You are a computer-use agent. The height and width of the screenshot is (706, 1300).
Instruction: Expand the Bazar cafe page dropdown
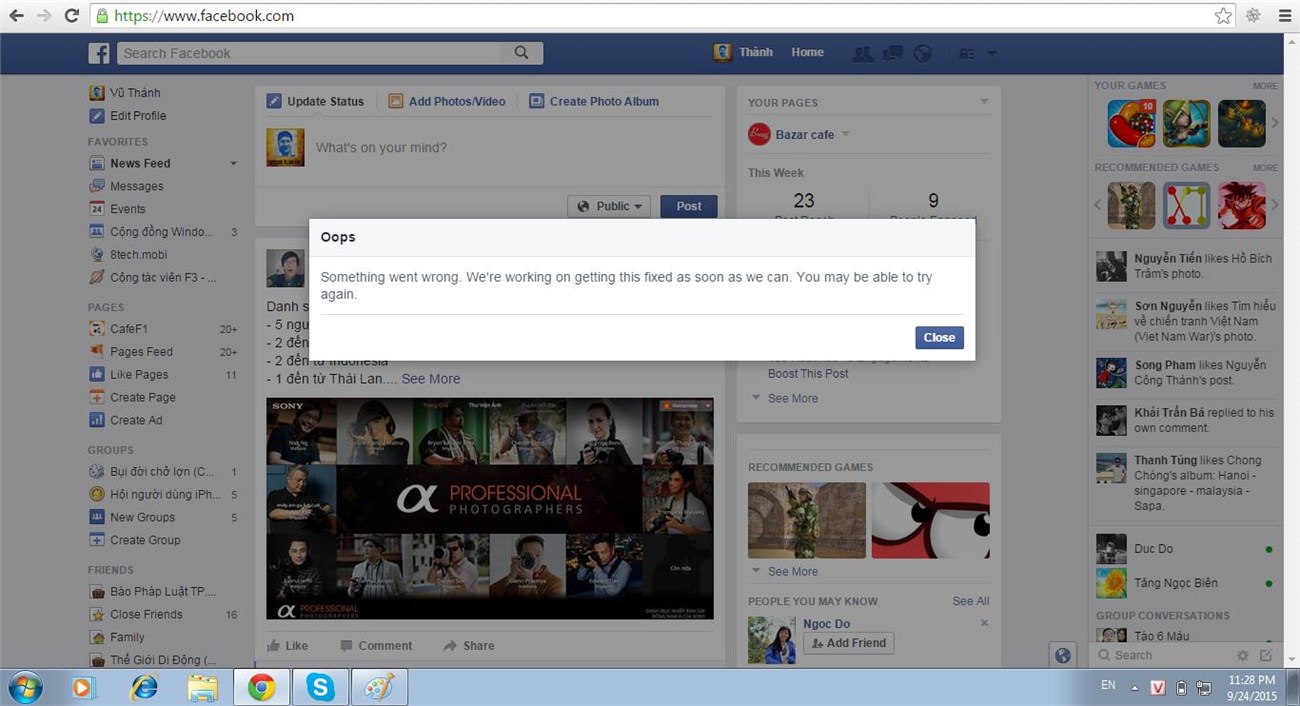pyautogui.click(x=845, y=134)
